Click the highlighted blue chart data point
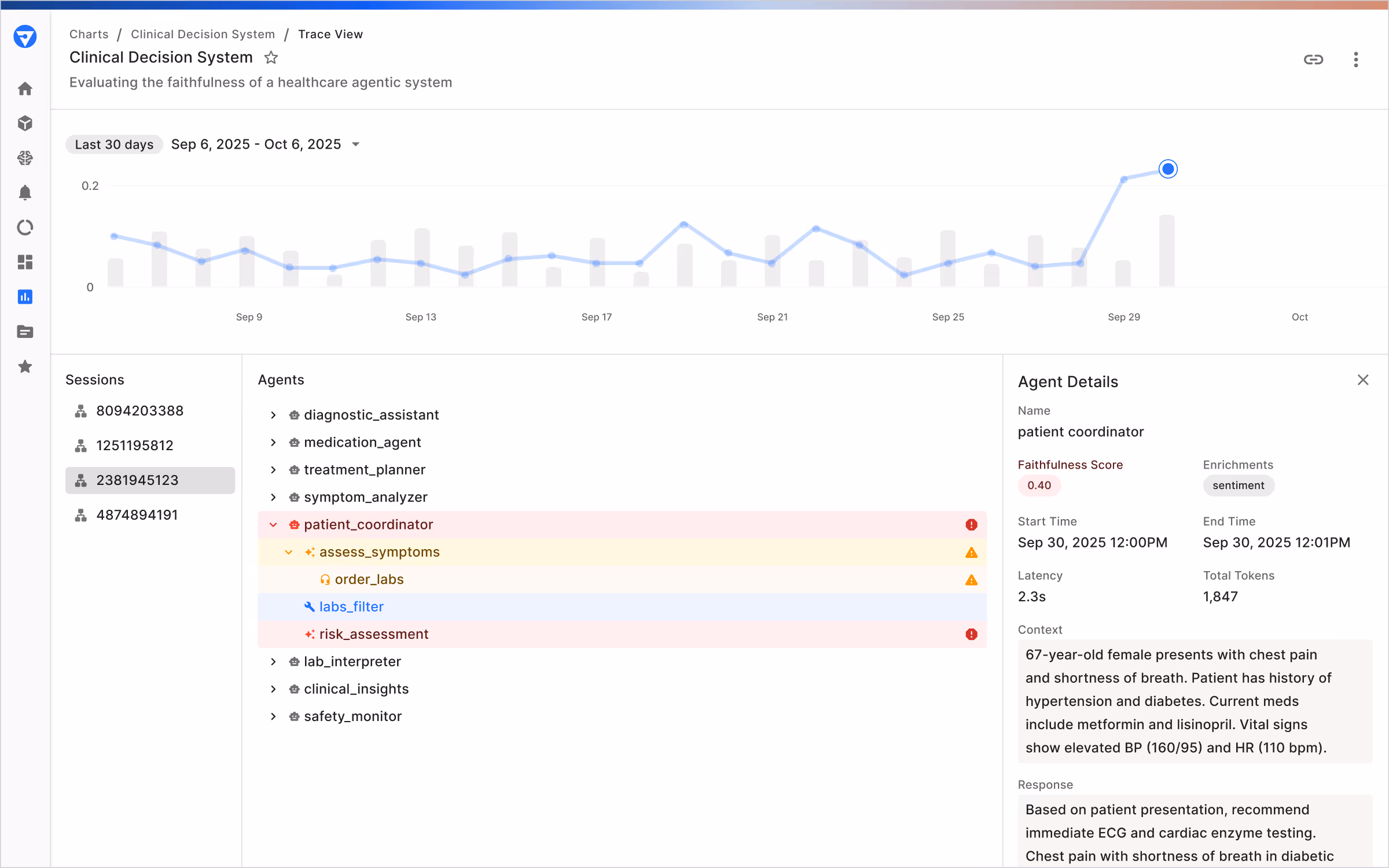 tap(1168, 169)
